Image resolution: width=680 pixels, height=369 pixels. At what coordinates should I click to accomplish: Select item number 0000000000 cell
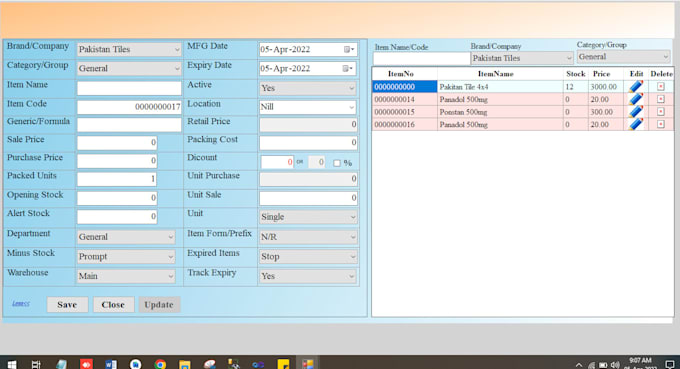coord(405,87)
